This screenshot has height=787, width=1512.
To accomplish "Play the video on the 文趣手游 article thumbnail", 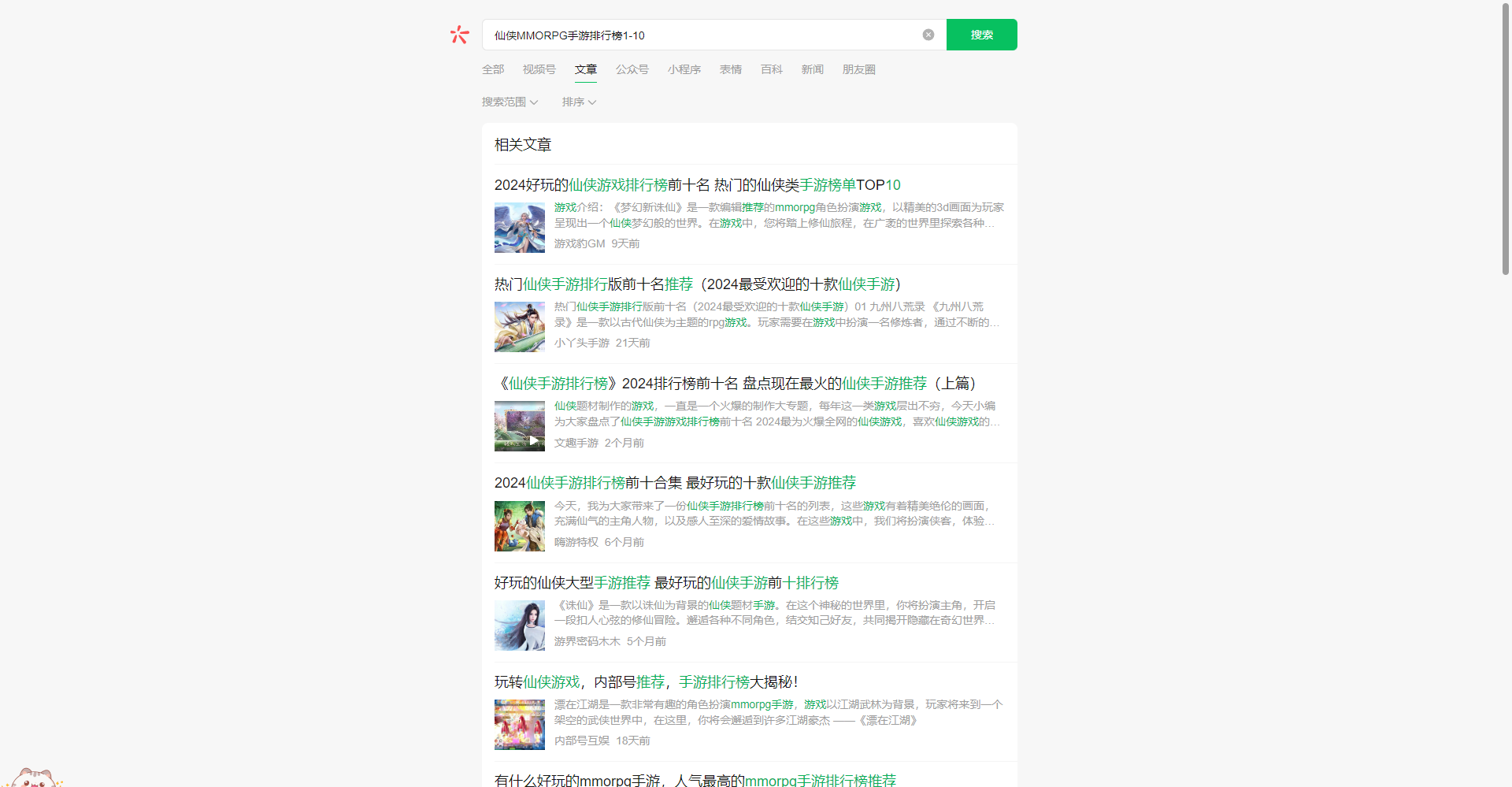I will [534, 440].
